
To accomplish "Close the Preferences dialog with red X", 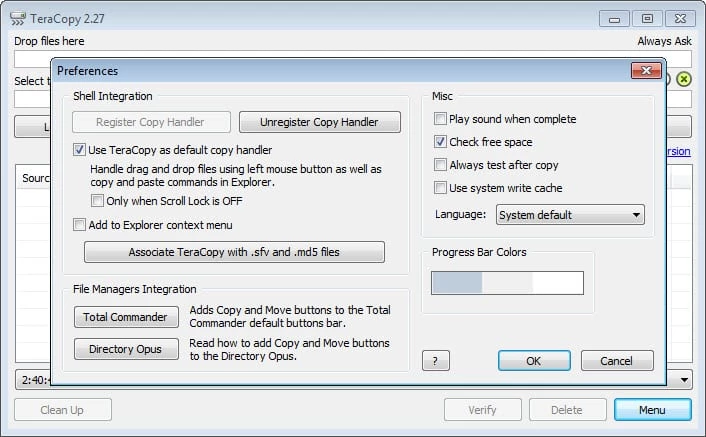I will pyautogui.click(x=643, y=71).
